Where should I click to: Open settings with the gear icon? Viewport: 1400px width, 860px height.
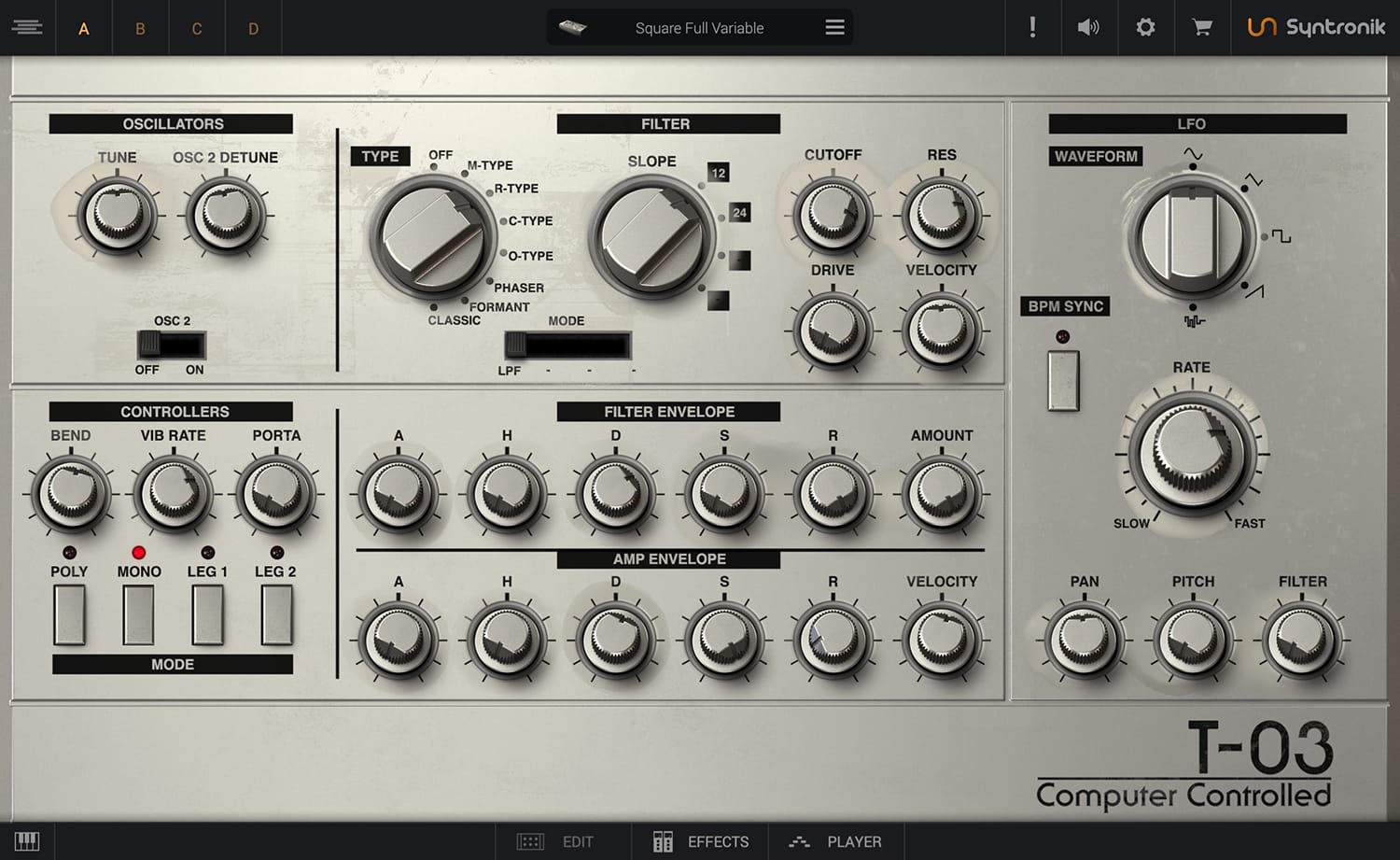[x=1145, y=27]
